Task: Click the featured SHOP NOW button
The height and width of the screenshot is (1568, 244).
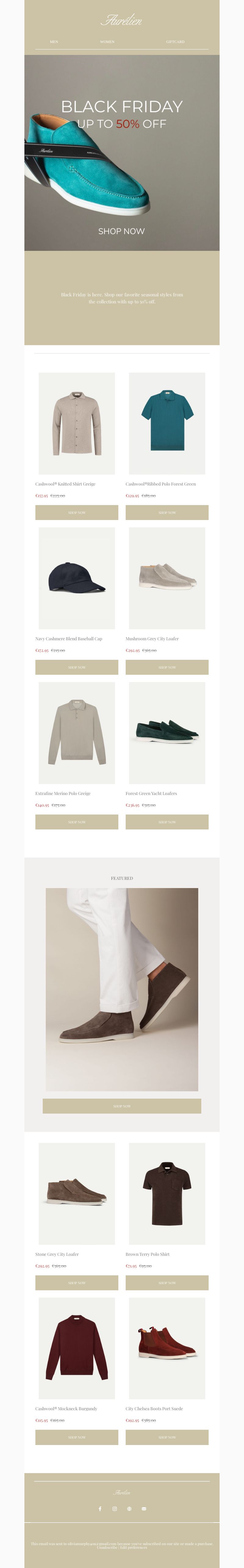Action: 122,1106
